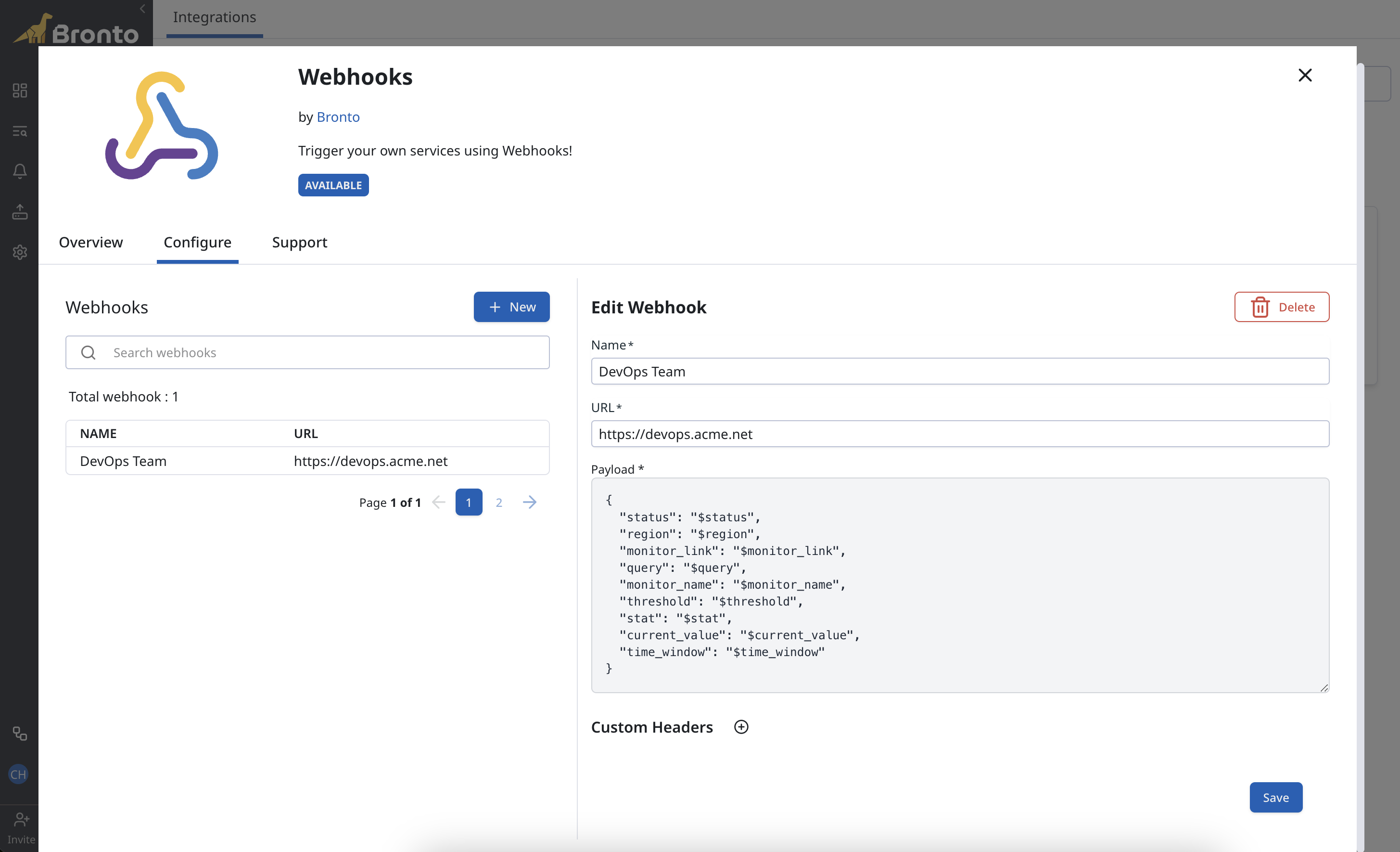Viewport: 1400px width, 852px height.
Task: Select page 2 in pagination
Action: pyautogui.click(x=499, y=502)
